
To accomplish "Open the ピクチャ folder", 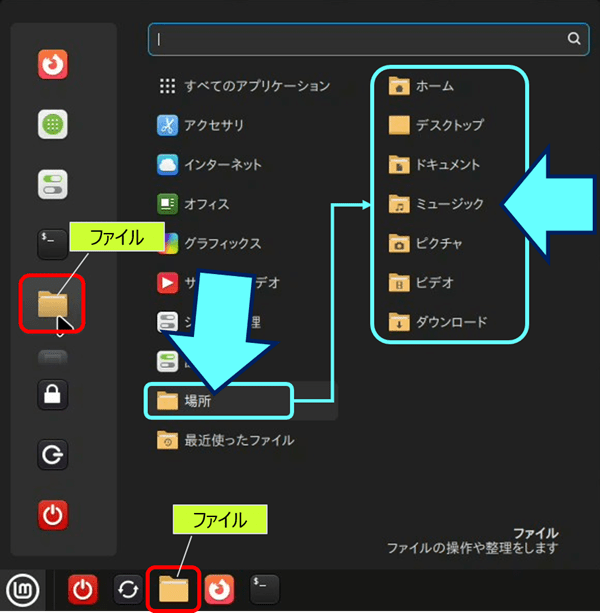I will click(x=426, y=244).
